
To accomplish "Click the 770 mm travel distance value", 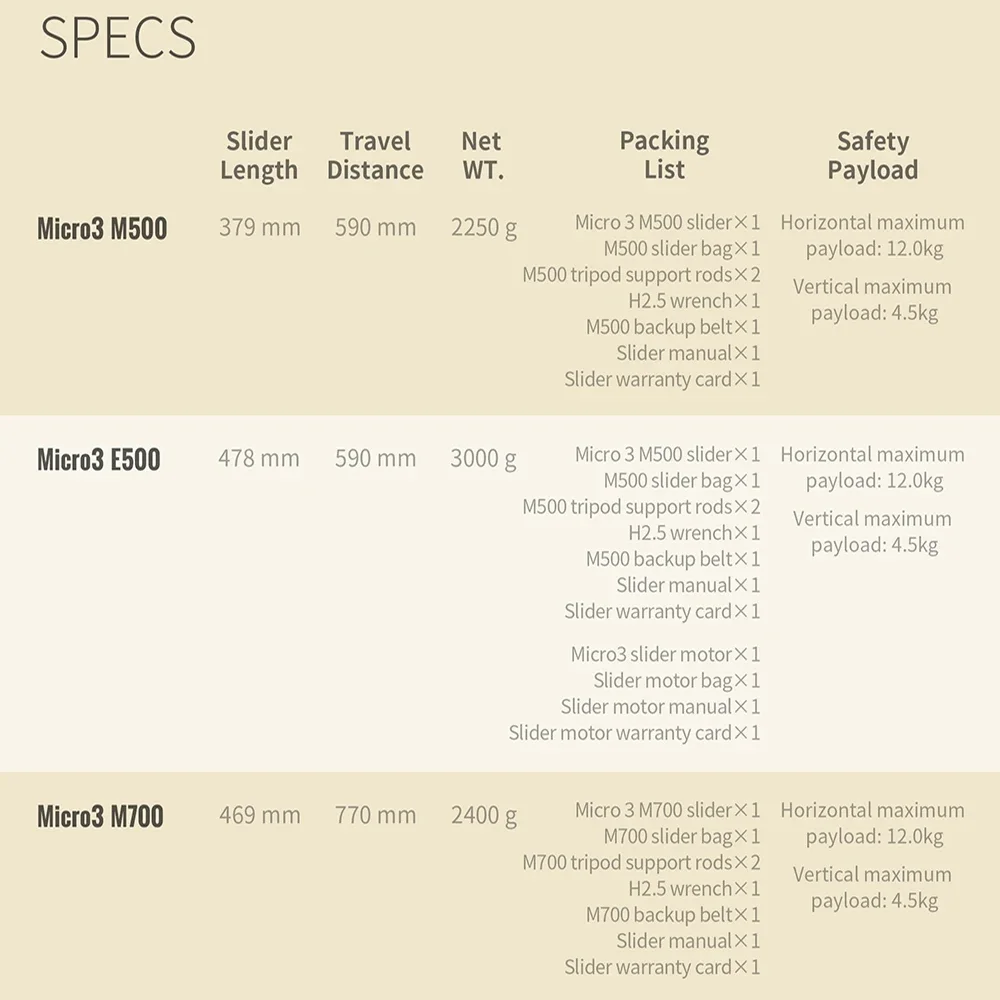I will tap(375, 815).
